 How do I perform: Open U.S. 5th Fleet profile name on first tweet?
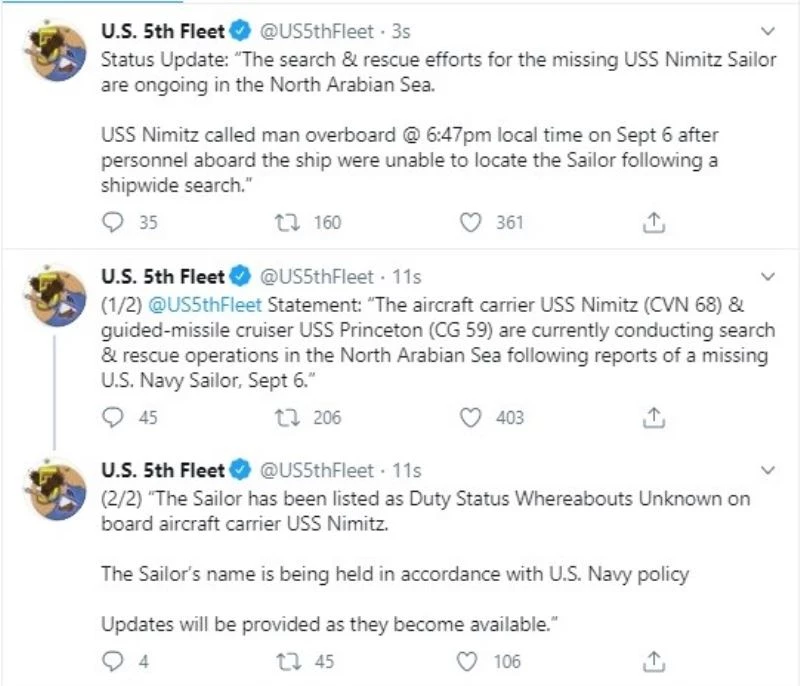(163, 32)
